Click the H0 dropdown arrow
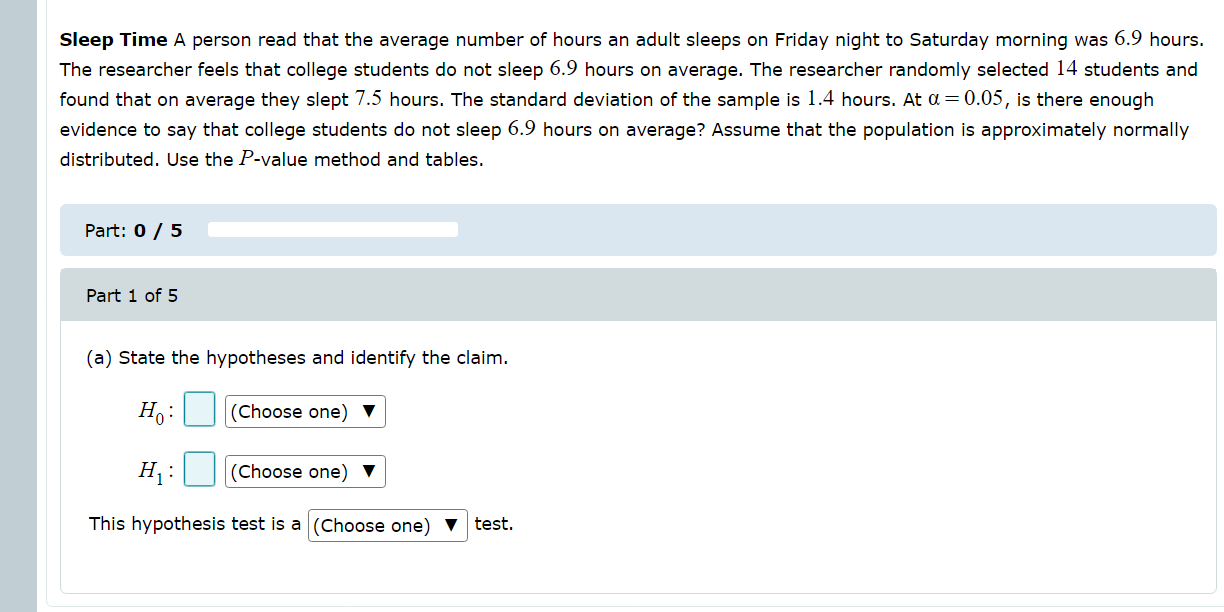Viewport: 1224px width, 612px height. (370, 411)
